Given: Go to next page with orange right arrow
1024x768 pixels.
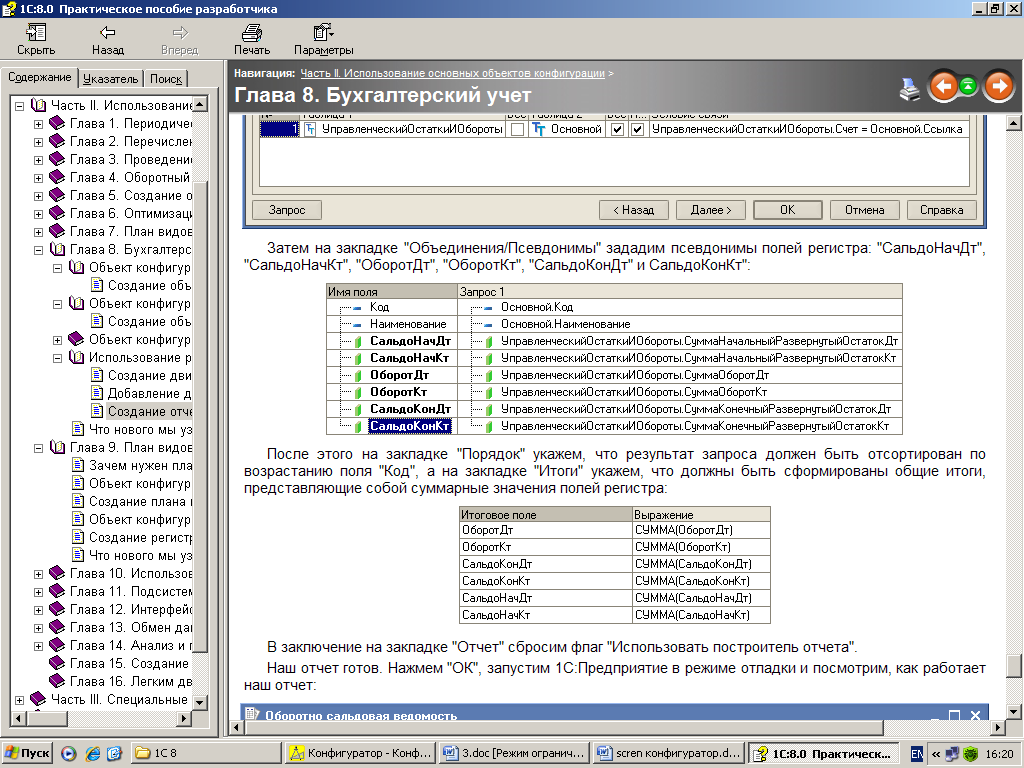Looking at the screenshot, I should pos(998,87).
